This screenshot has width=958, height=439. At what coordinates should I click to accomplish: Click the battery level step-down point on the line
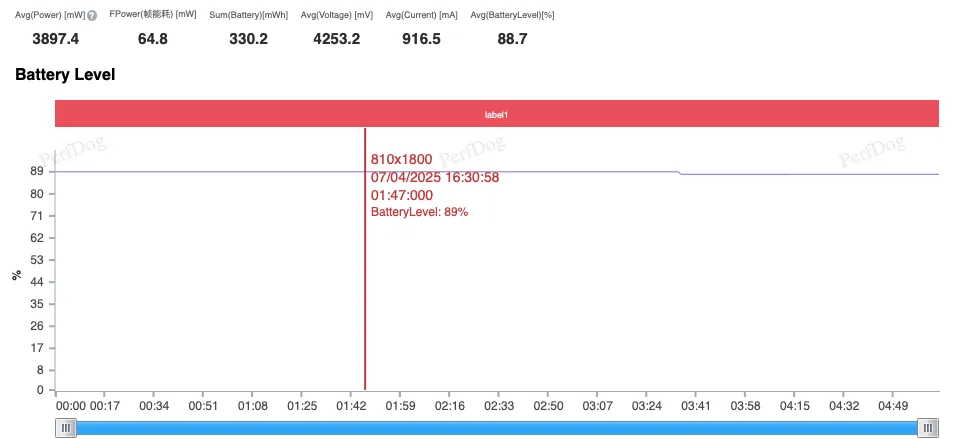click(680, 173)
